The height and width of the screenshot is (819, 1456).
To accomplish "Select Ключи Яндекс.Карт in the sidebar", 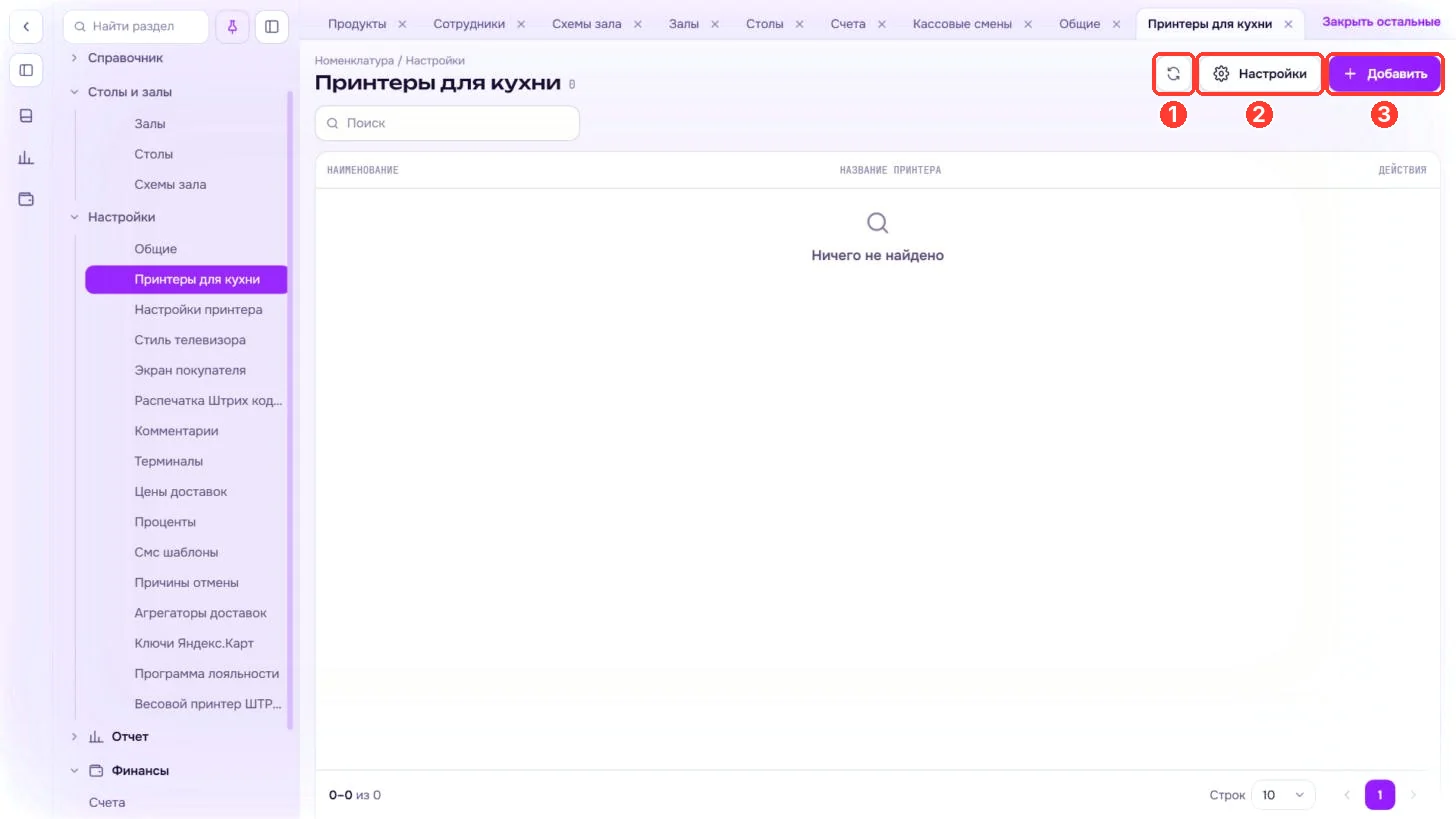I will (194, 643).
